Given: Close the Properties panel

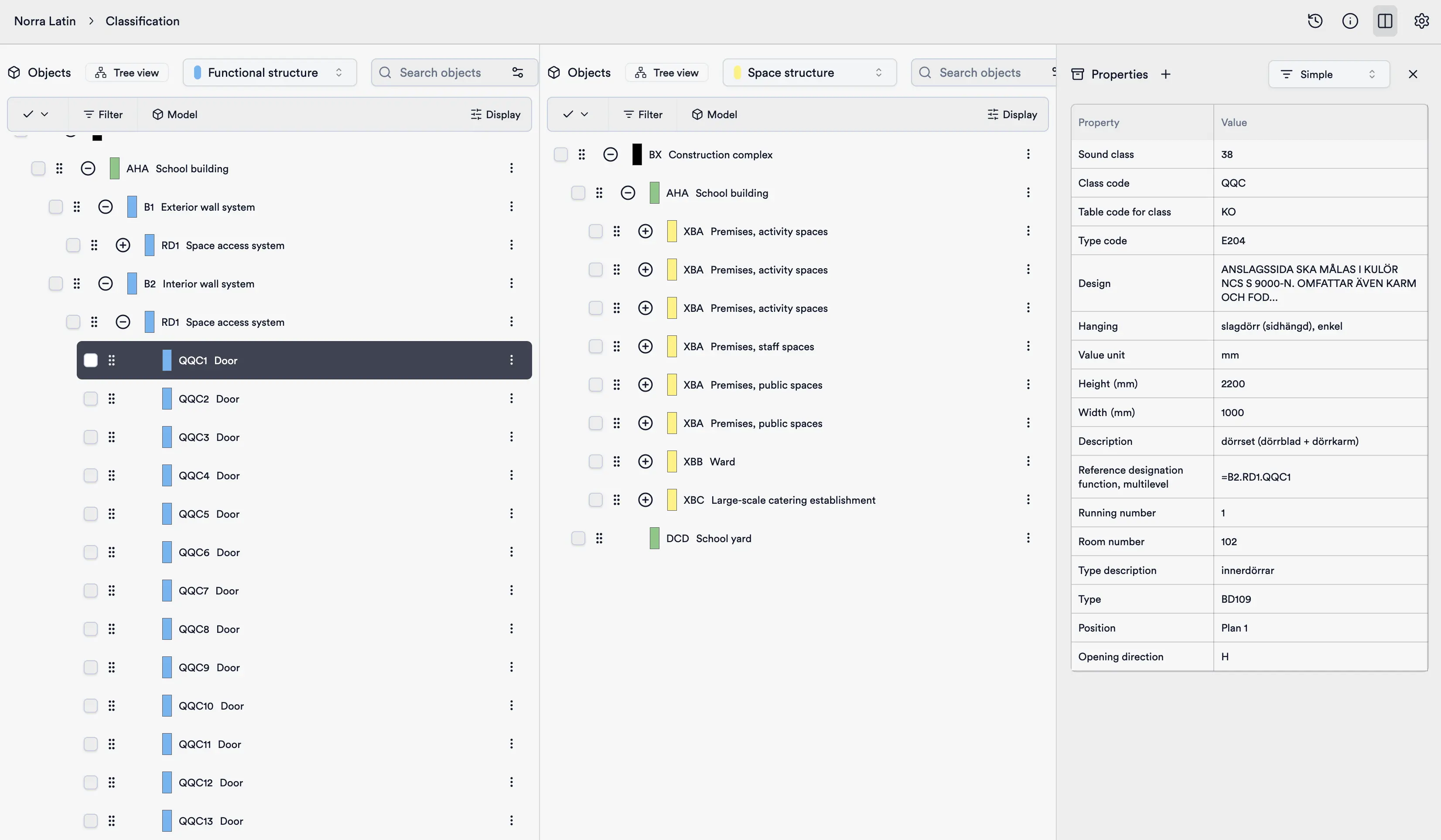Looking at the screenshot, I should (x=1412, y=74).
